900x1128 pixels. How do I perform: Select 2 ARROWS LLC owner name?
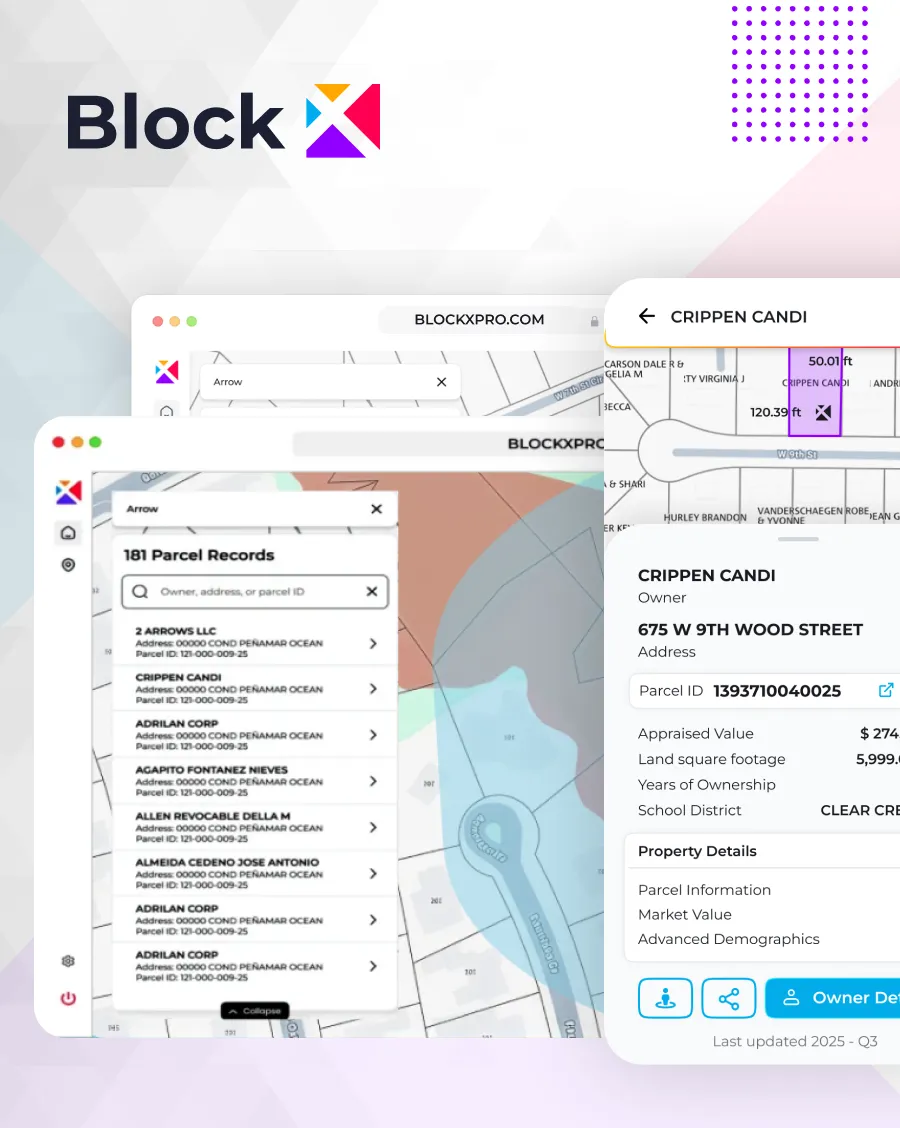pos(176,631)
